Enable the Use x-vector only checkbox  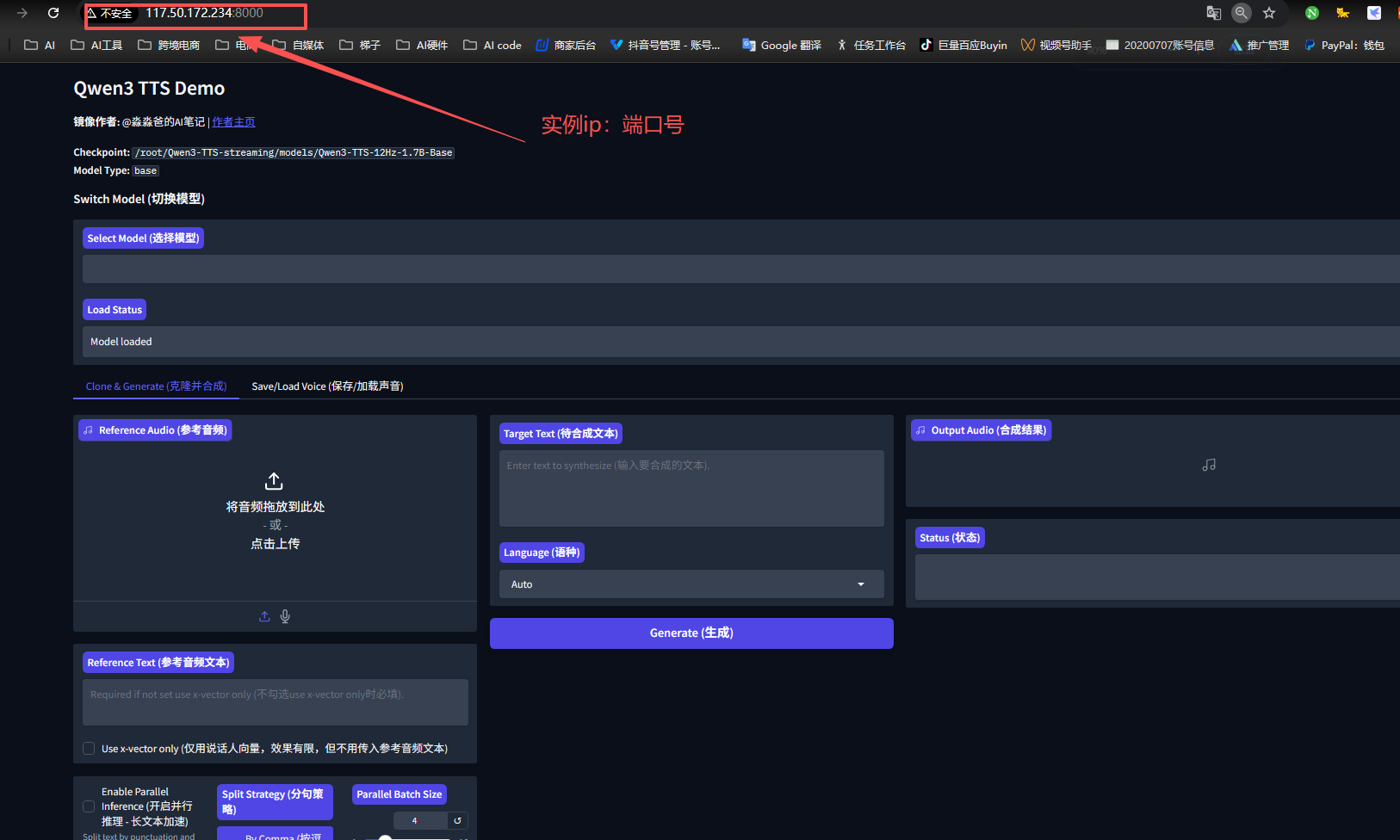[89, 749]
